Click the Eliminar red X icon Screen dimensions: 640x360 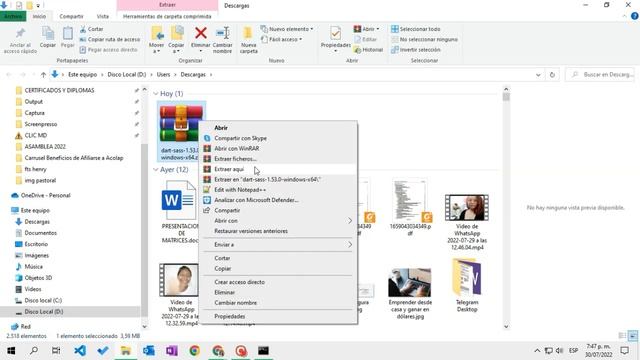tap(200, 33)
